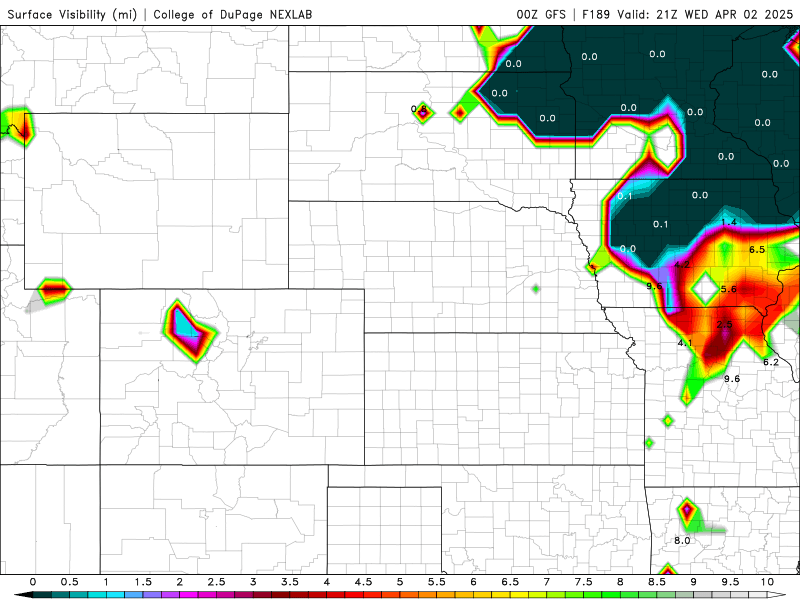This screenshot has width=800, height=600.
Task: Click the legend label '9.5'
Action: (730, 582)
